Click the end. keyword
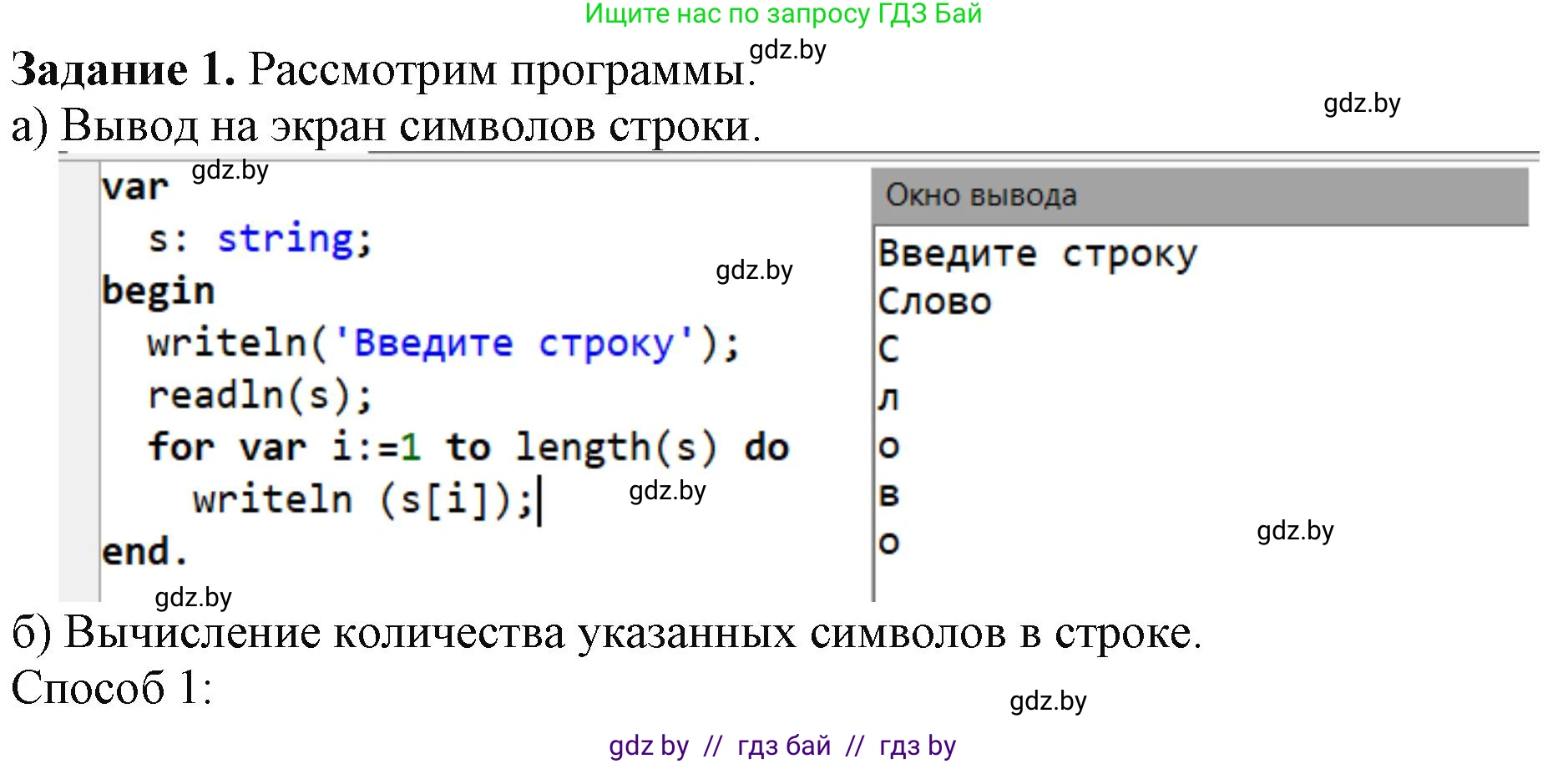The width and height of the screenshot is (1568, 764). coord(146,550)
